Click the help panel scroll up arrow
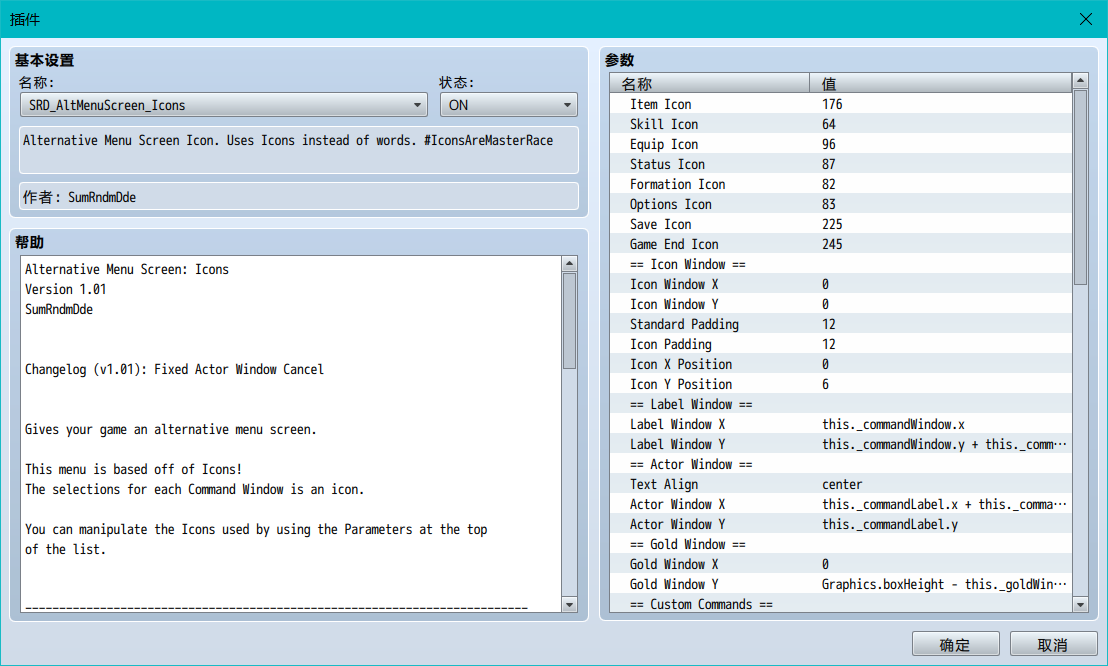 [570, 264]
